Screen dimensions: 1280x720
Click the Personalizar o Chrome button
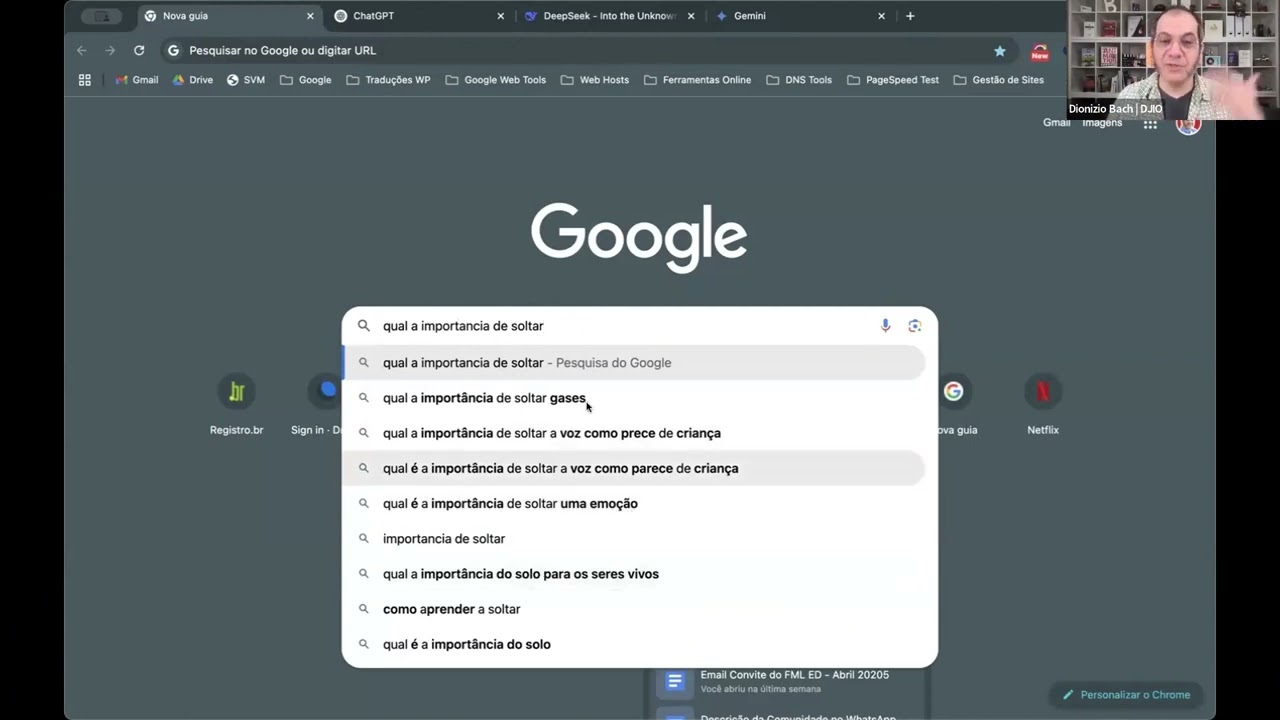[1126, 695]
